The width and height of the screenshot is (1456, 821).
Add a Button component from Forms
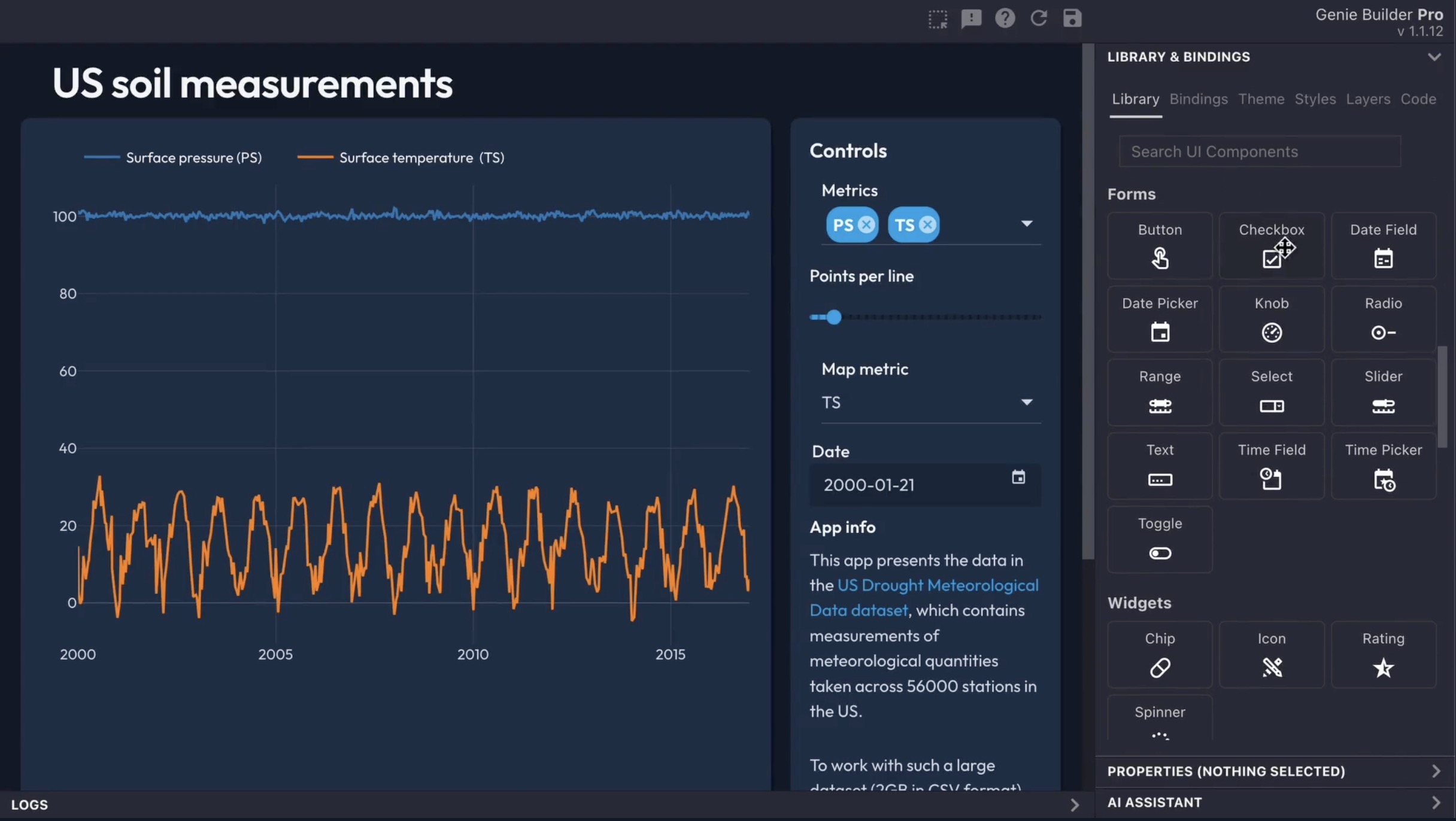point(1160,245)
